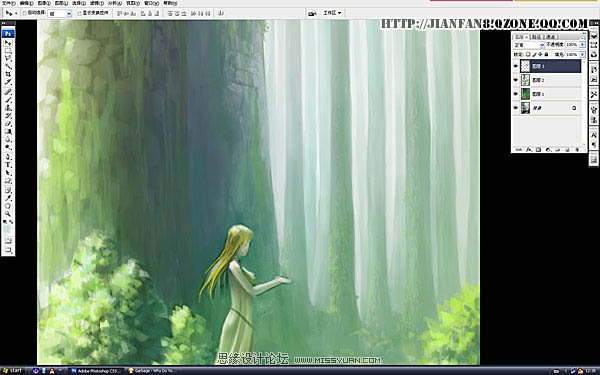
Task: Open the 编辑(E) Edit menu
Action: point(26,3)
